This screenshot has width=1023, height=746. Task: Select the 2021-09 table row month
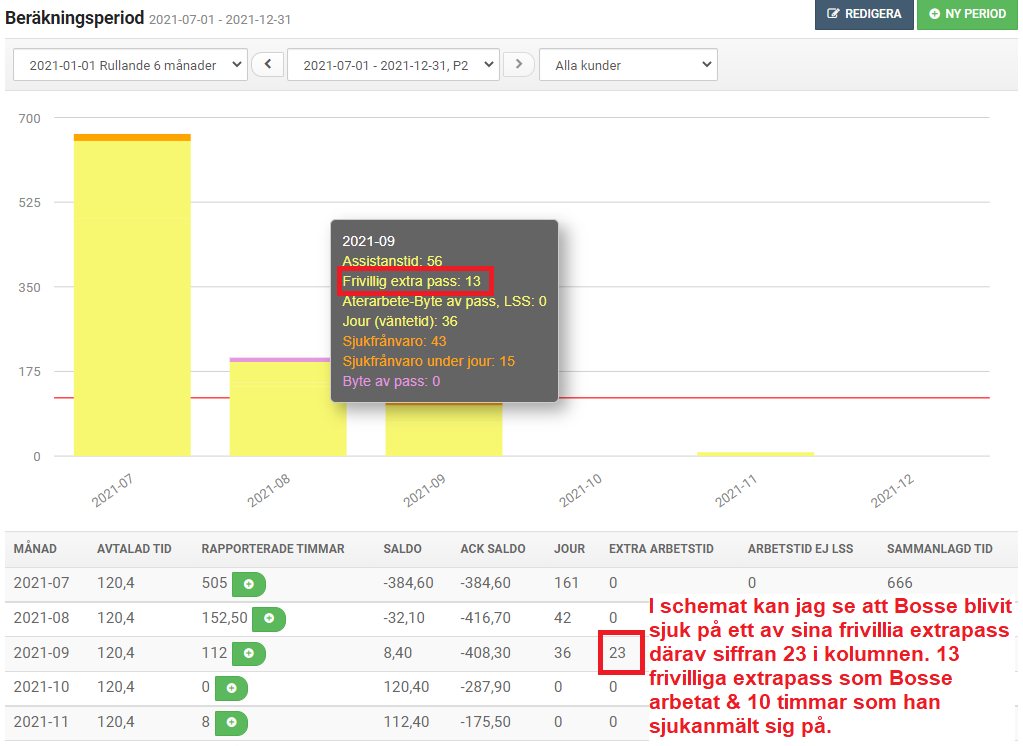pos(41,653)
